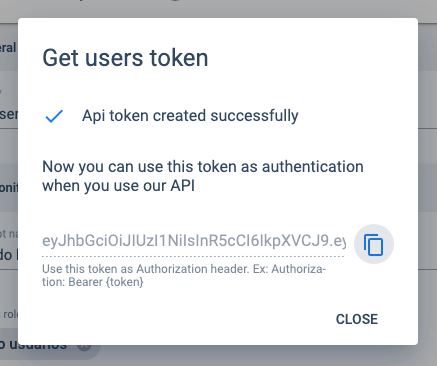This screenshot has height=366, width=437.
Task: Remove the usuarios chip behind the dialog
Action: tap(84, 347)
